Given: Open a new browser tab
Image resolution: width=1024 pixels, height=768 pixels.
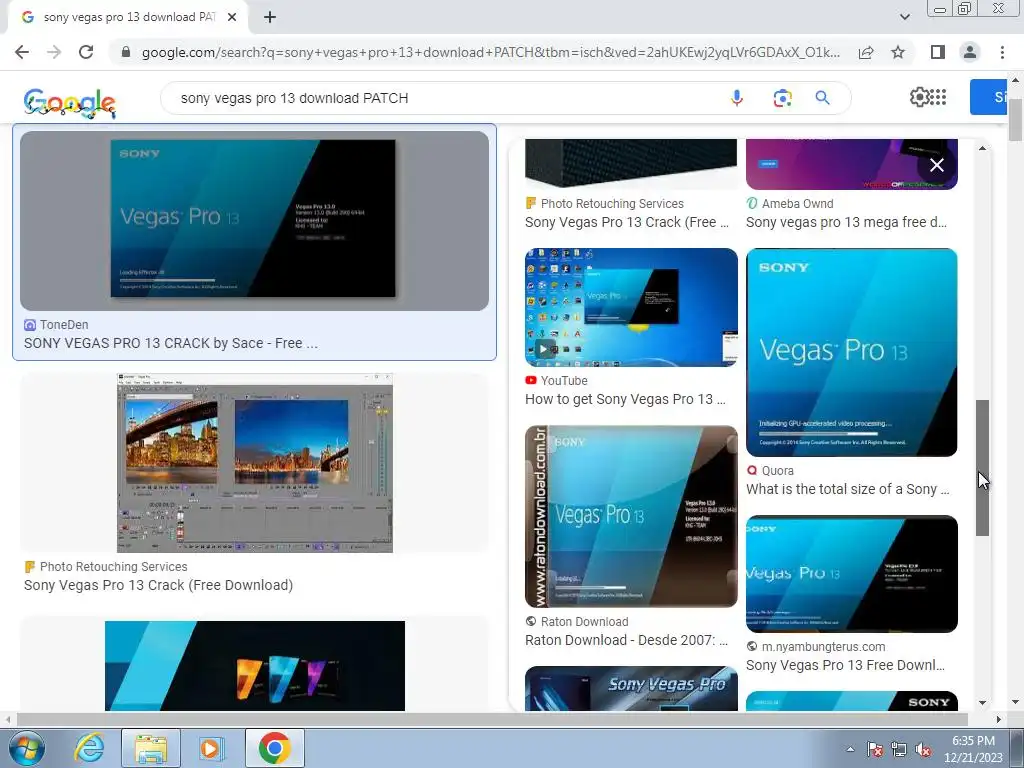Looking at the screenshot, I should pyautogui.click(x=270, y=18).
